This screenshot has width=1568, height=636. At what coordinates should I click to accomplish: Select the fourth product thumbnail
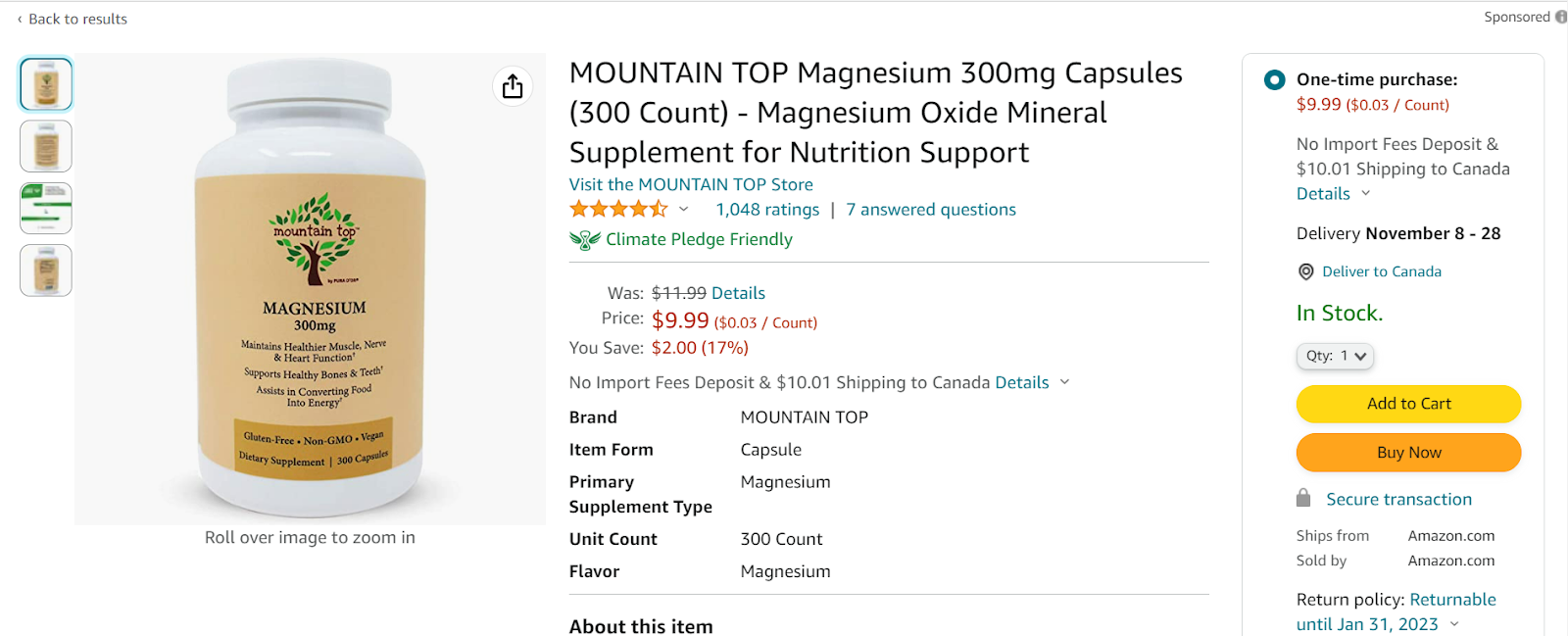coord(46,270)
